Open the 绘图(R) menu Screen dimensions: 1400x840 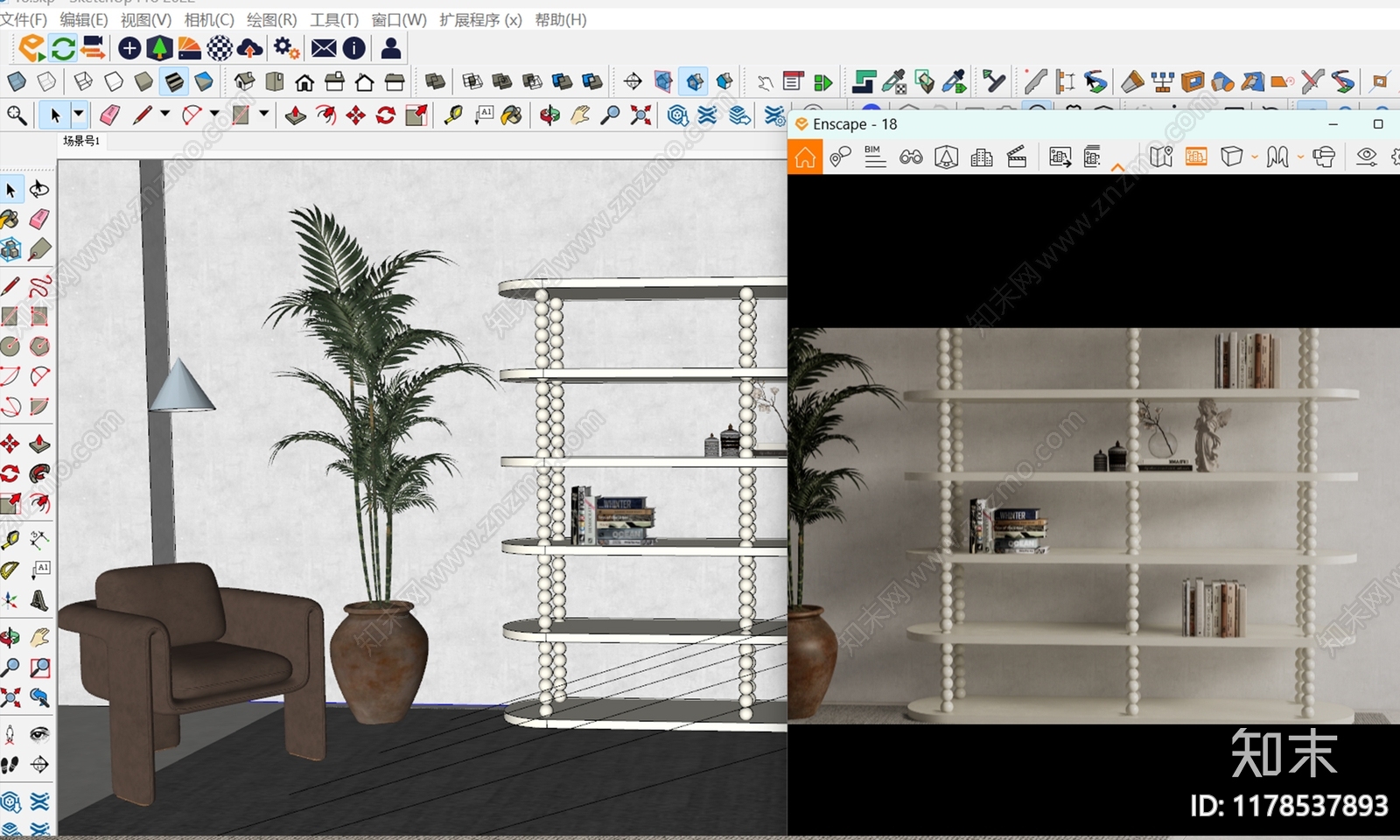coord(271,19)
